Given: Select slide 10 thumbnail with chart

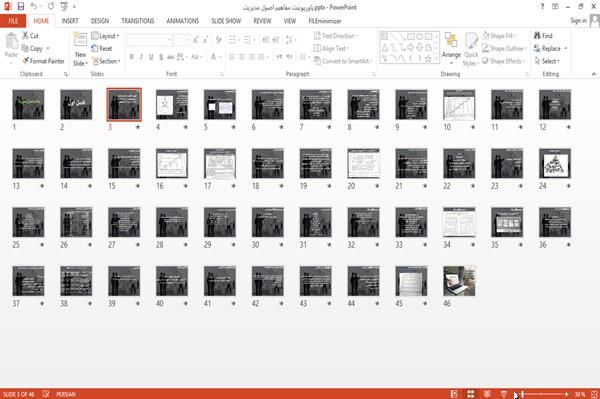Looking at the screenshot, I should (x=459, y=104).
